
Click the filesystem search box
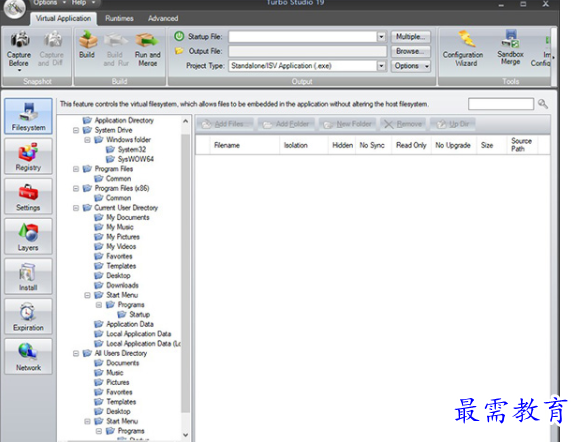(501, 104)
